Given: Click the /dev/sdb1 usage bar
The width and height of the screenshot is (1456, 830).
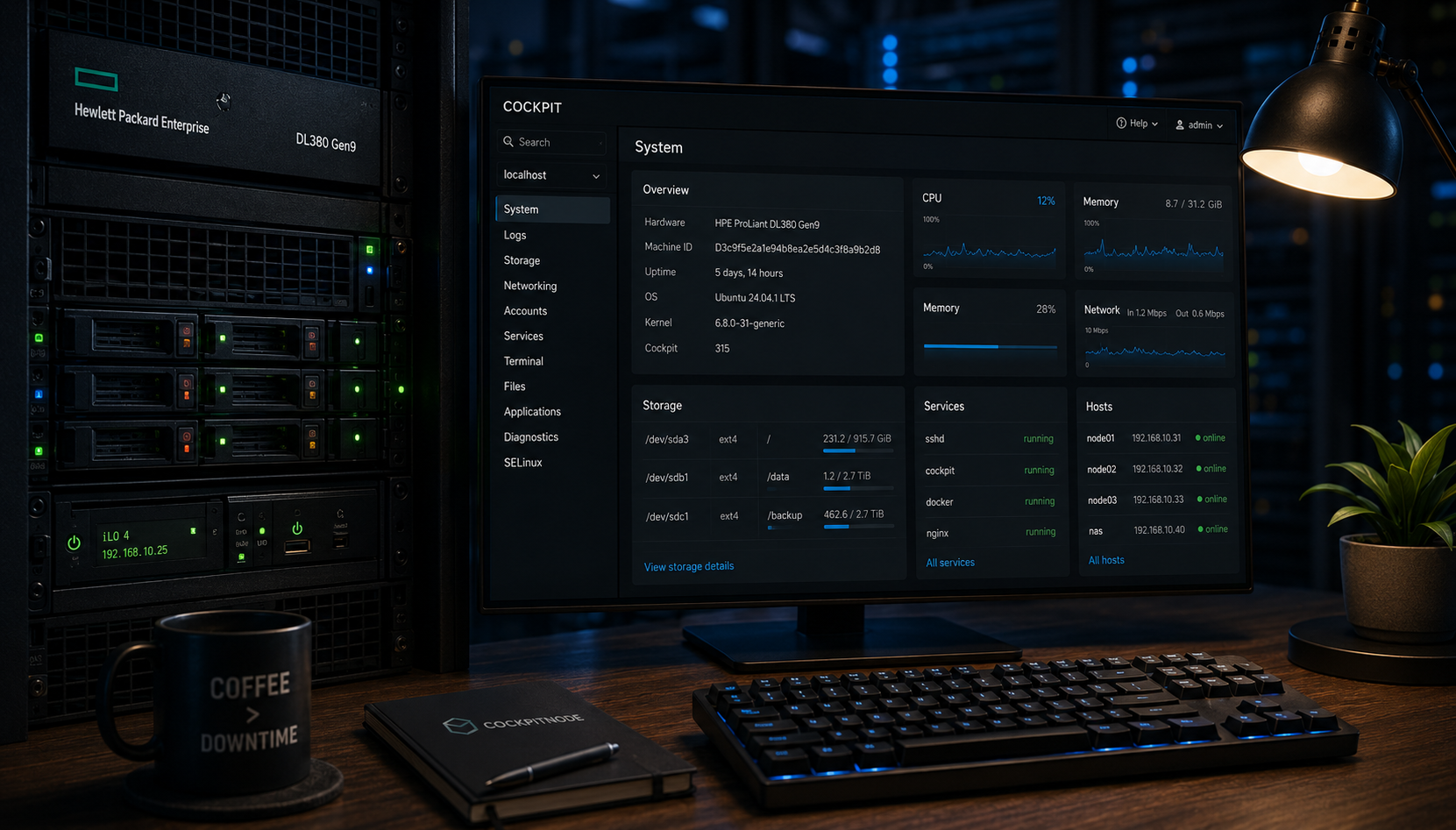Looking at the screenshot, I should point(859,488).
